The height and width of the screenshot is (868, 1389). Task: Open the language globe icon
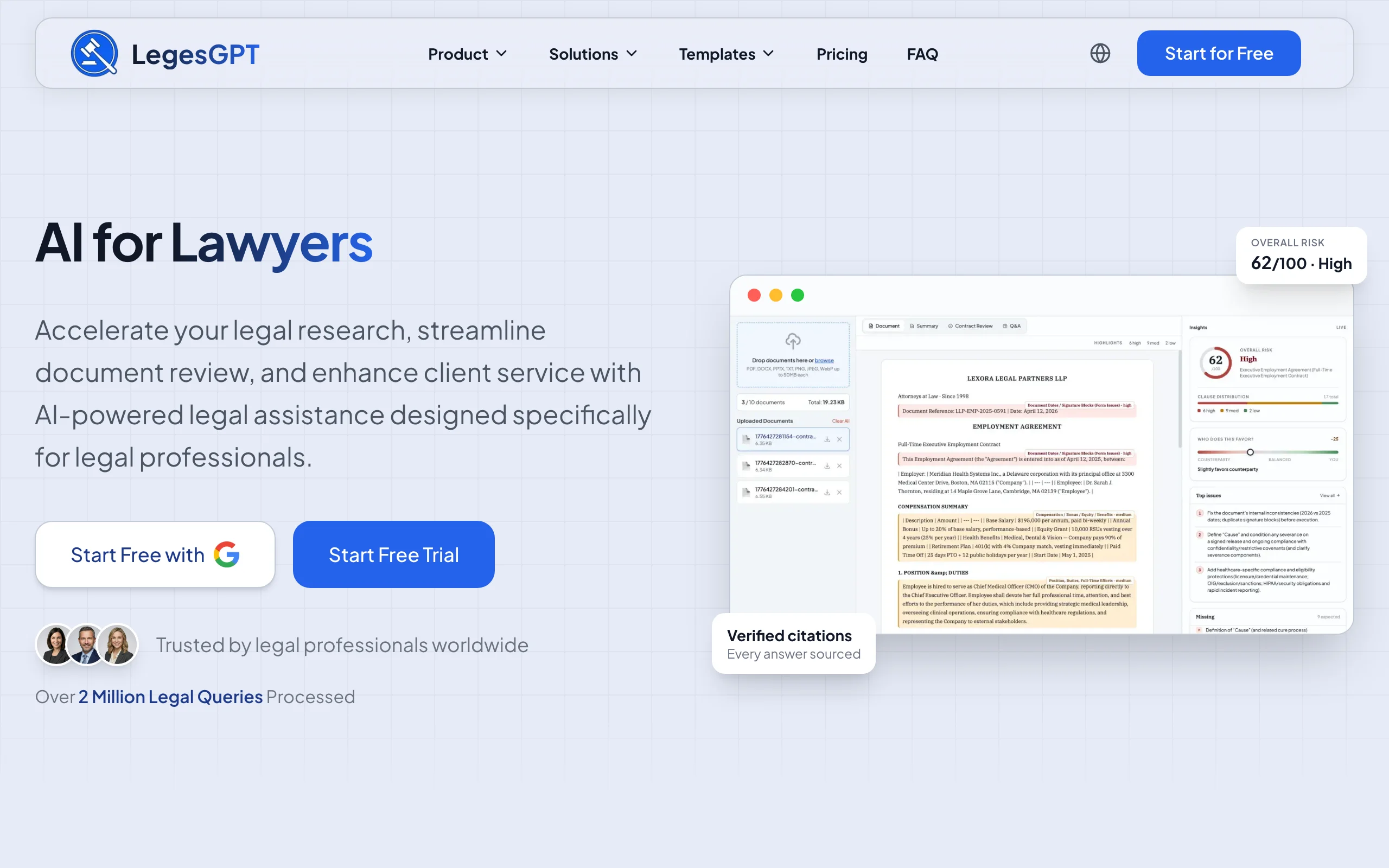(x=1100, y=53)
